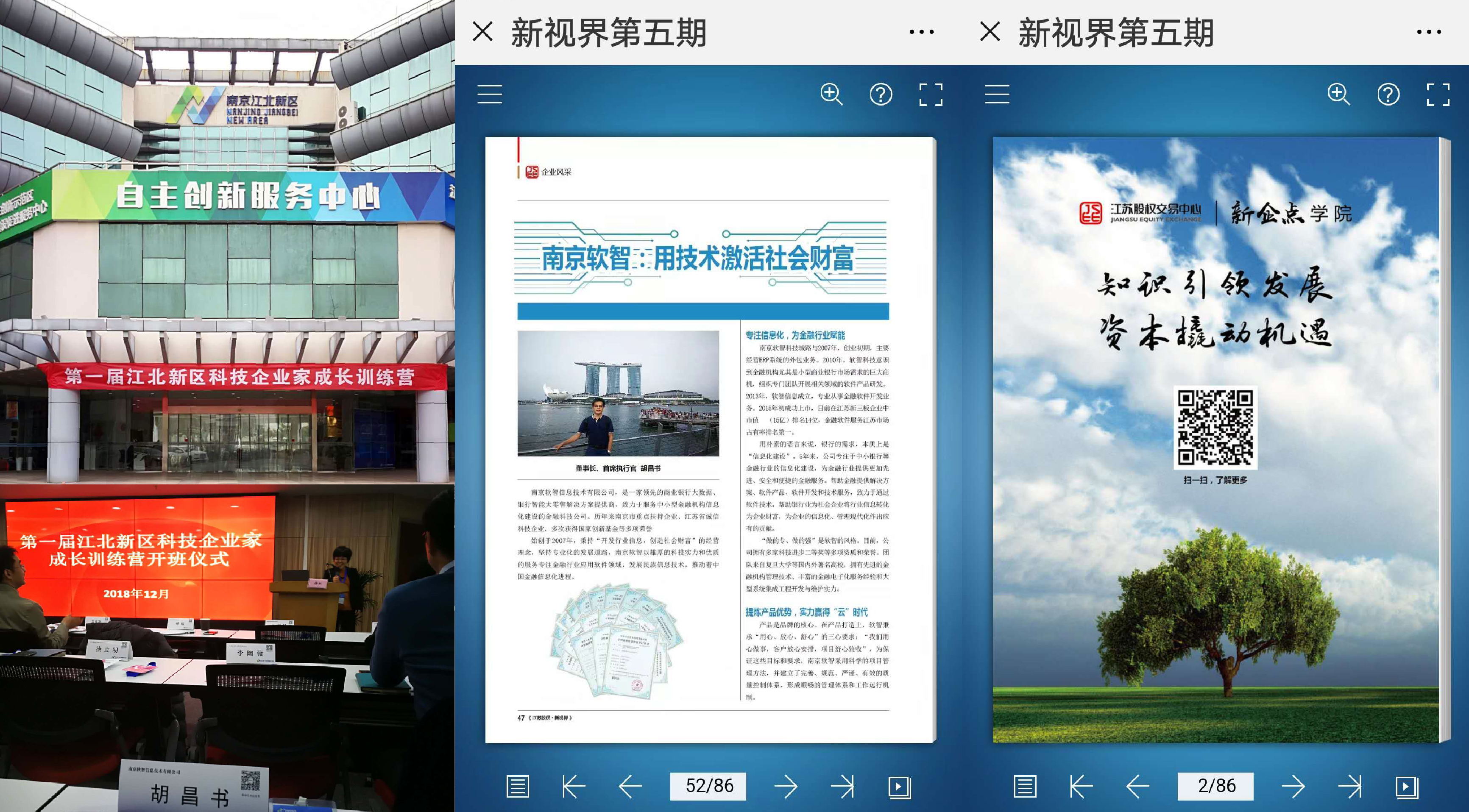Close the right 新视界第五期 viewer with X
1469x812 pixels.
coord(990,31)
